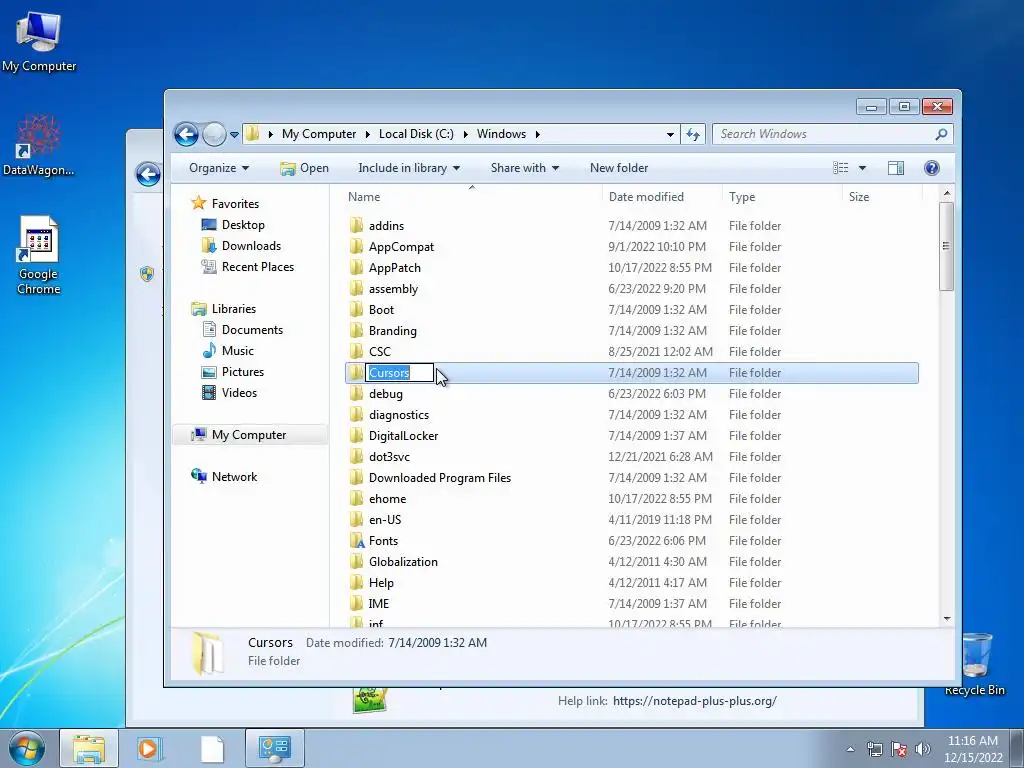Click the Open toolbar button
Image resolution: width=1024 pixels, height=768 pixels.
[x=304, y=168]
